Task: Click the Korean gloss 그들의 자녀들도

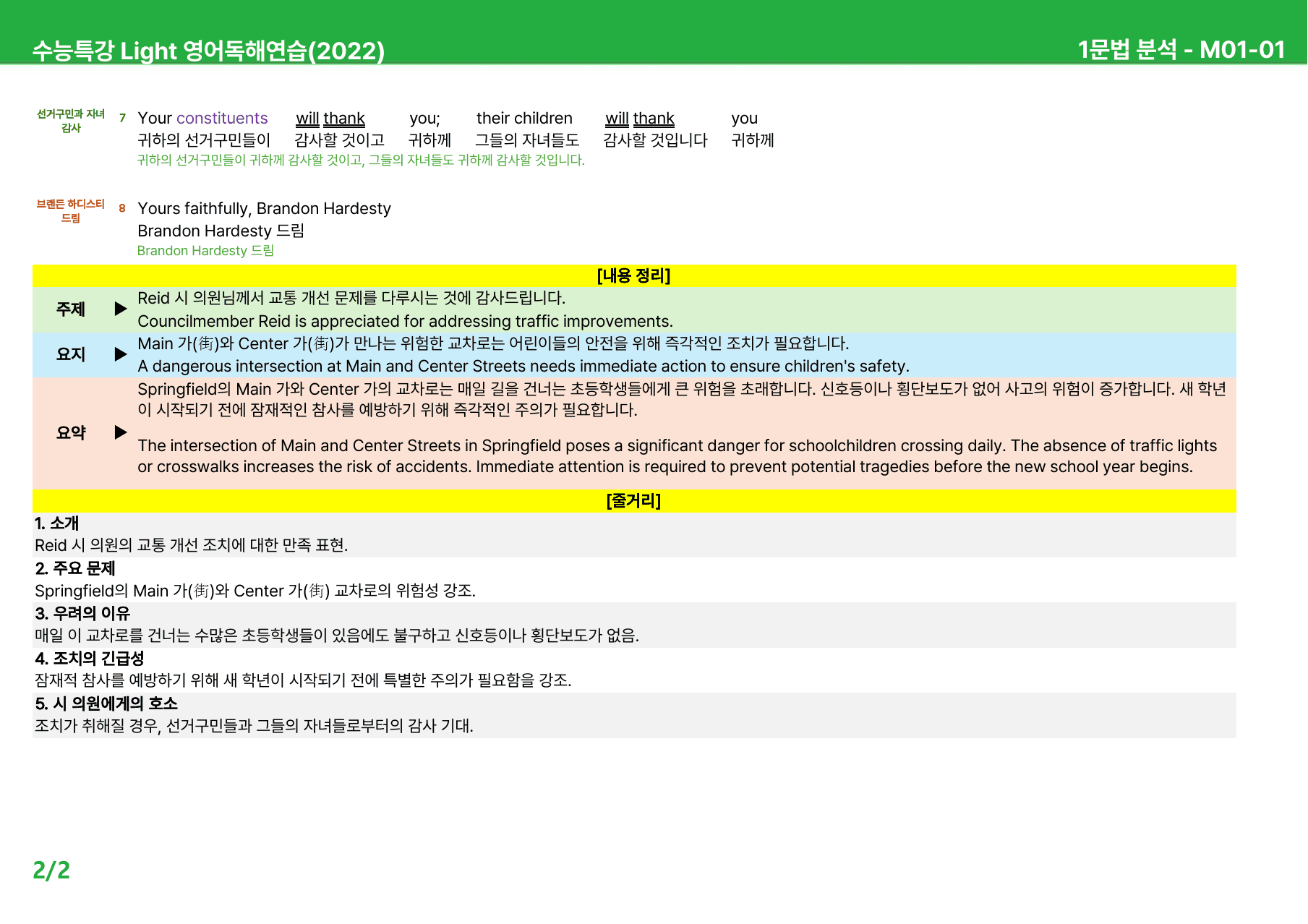Action: click(x=527, y=140)
